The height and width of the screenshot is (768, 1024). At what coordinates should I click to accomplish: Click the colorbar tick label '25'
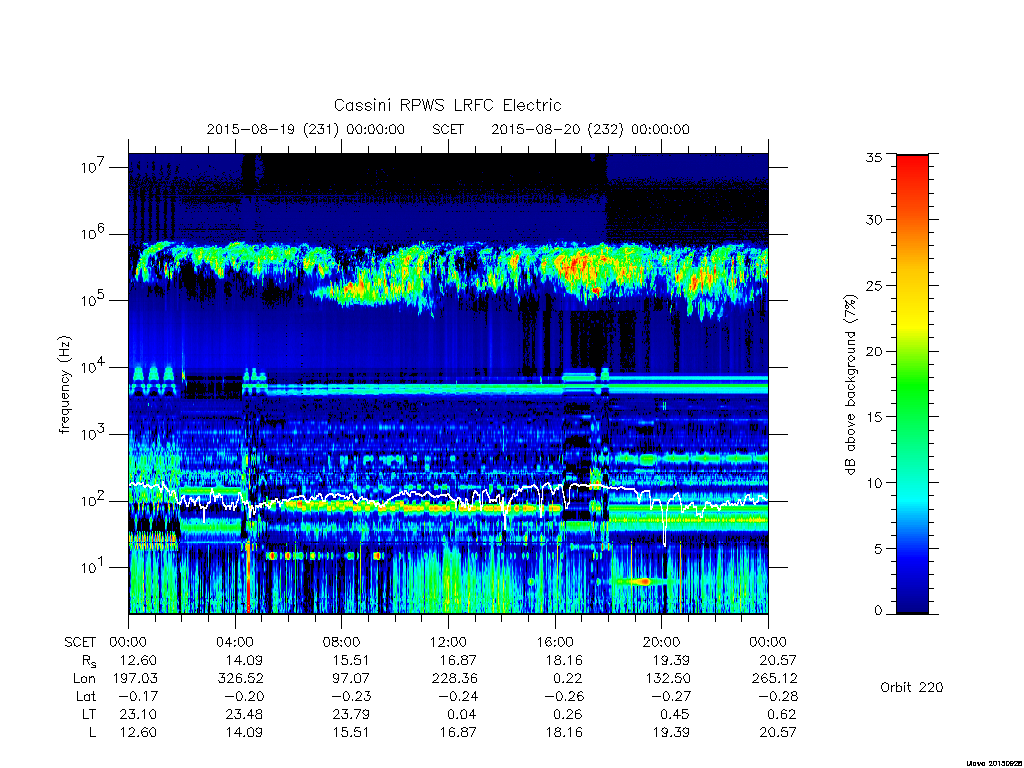point(873,286)
